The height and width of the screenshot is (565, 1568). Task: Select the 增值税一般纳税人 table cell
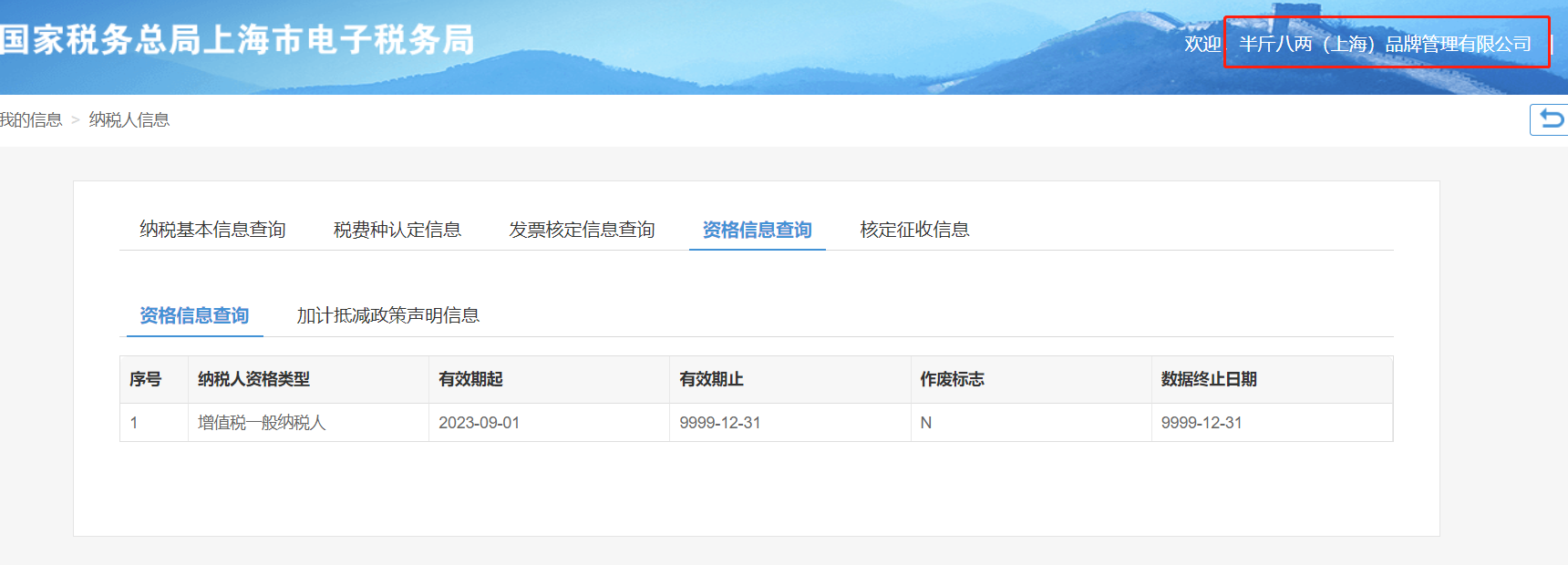click(x=262, y=423)
